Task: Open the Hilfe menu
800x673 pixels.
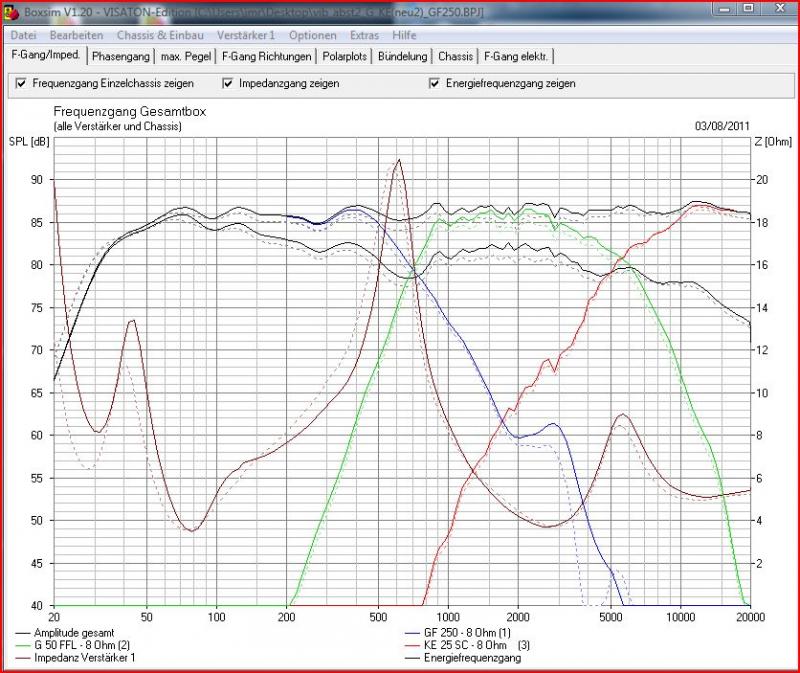Action: (x=404, y=35)
